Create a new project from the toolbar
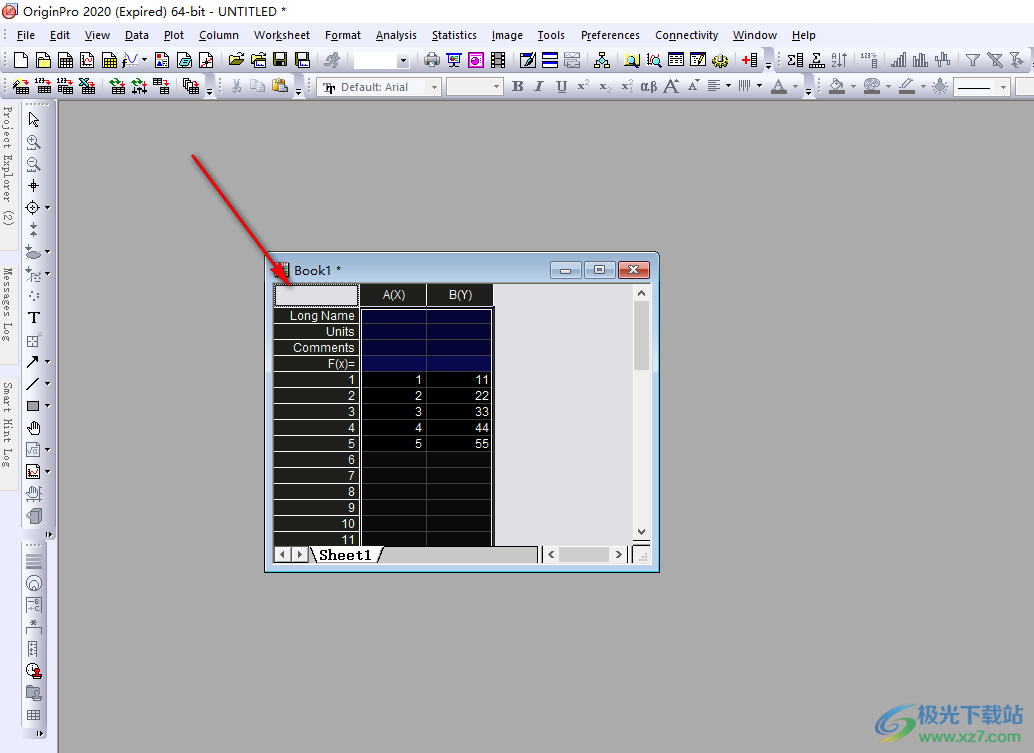 tap(21, 61)
